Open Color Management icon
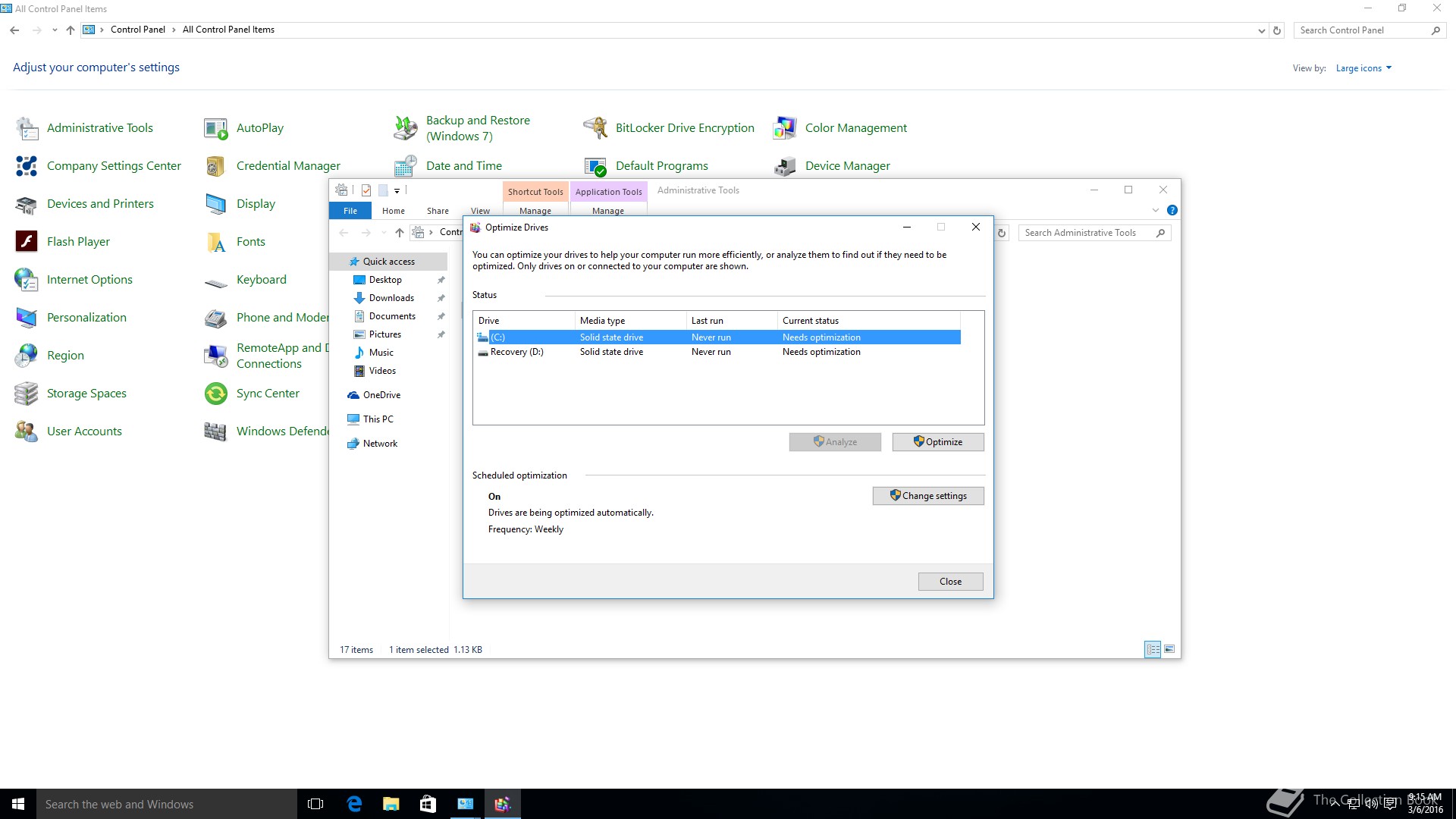Screen dimensions: 1456x819 click(x=785, y=128)
